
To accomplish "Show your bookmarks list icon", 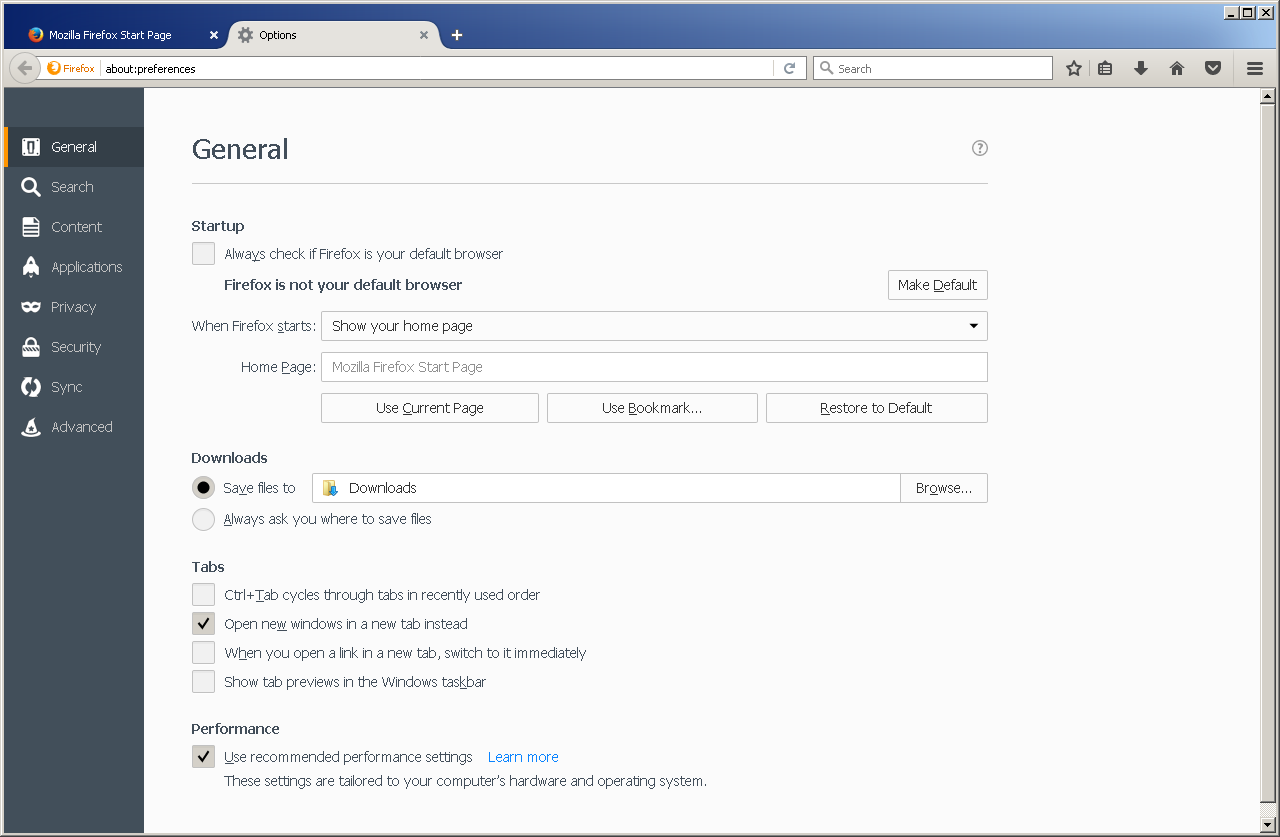I will (x=1105, y=68).
